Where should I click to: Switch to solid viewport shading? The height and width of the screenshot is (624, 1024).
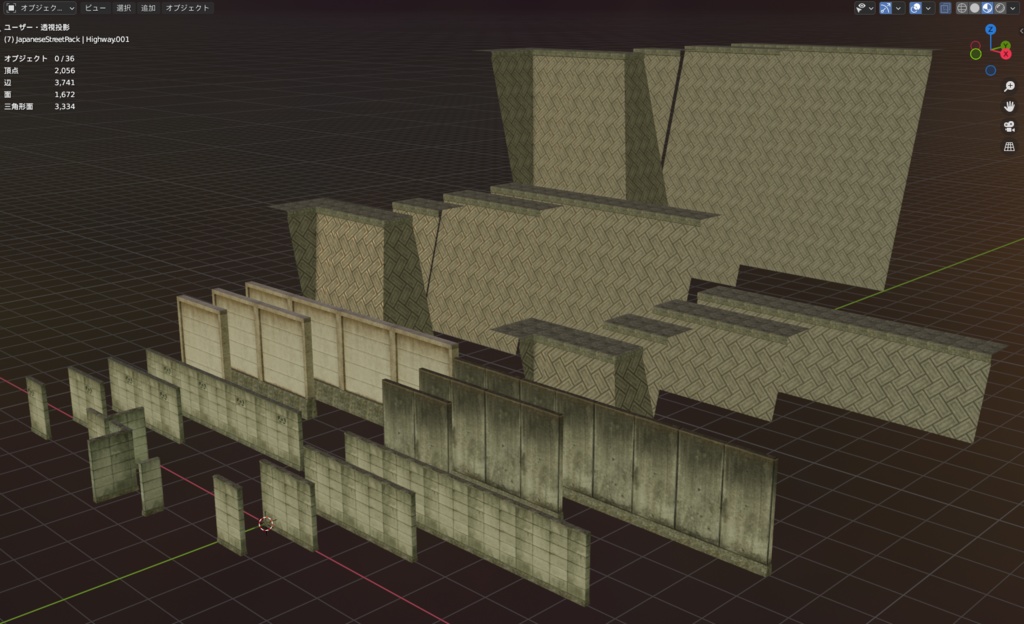(974, 8)
